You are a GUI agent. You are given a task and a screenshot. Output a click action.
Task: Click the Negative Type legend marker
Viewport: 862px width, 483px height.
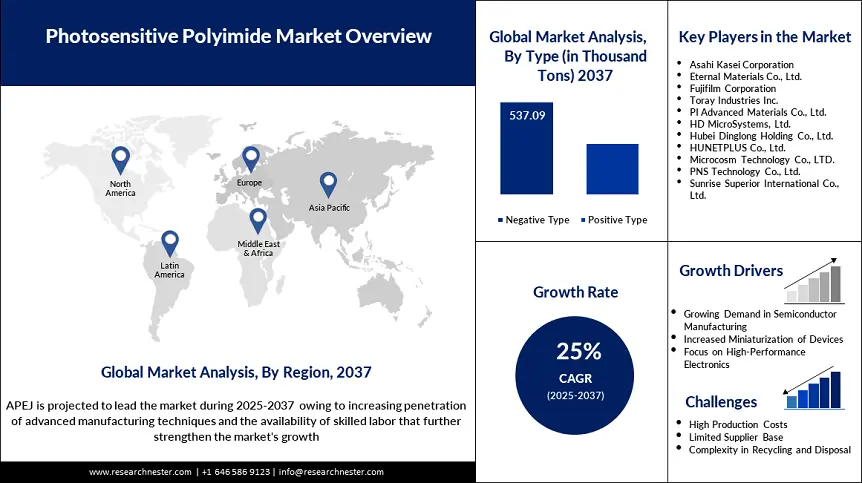click(x=500, y=220)
